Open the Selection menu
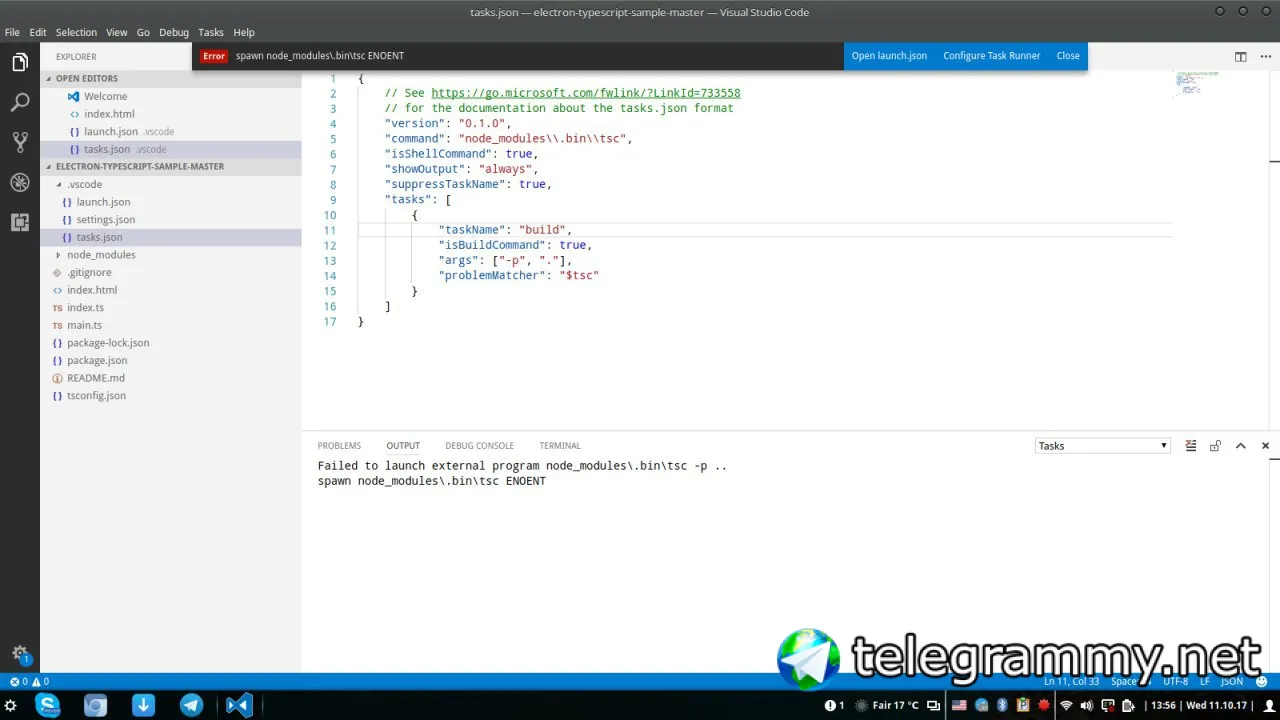The width and height of the screenshot is (1280, 720). tap(76, 32)
